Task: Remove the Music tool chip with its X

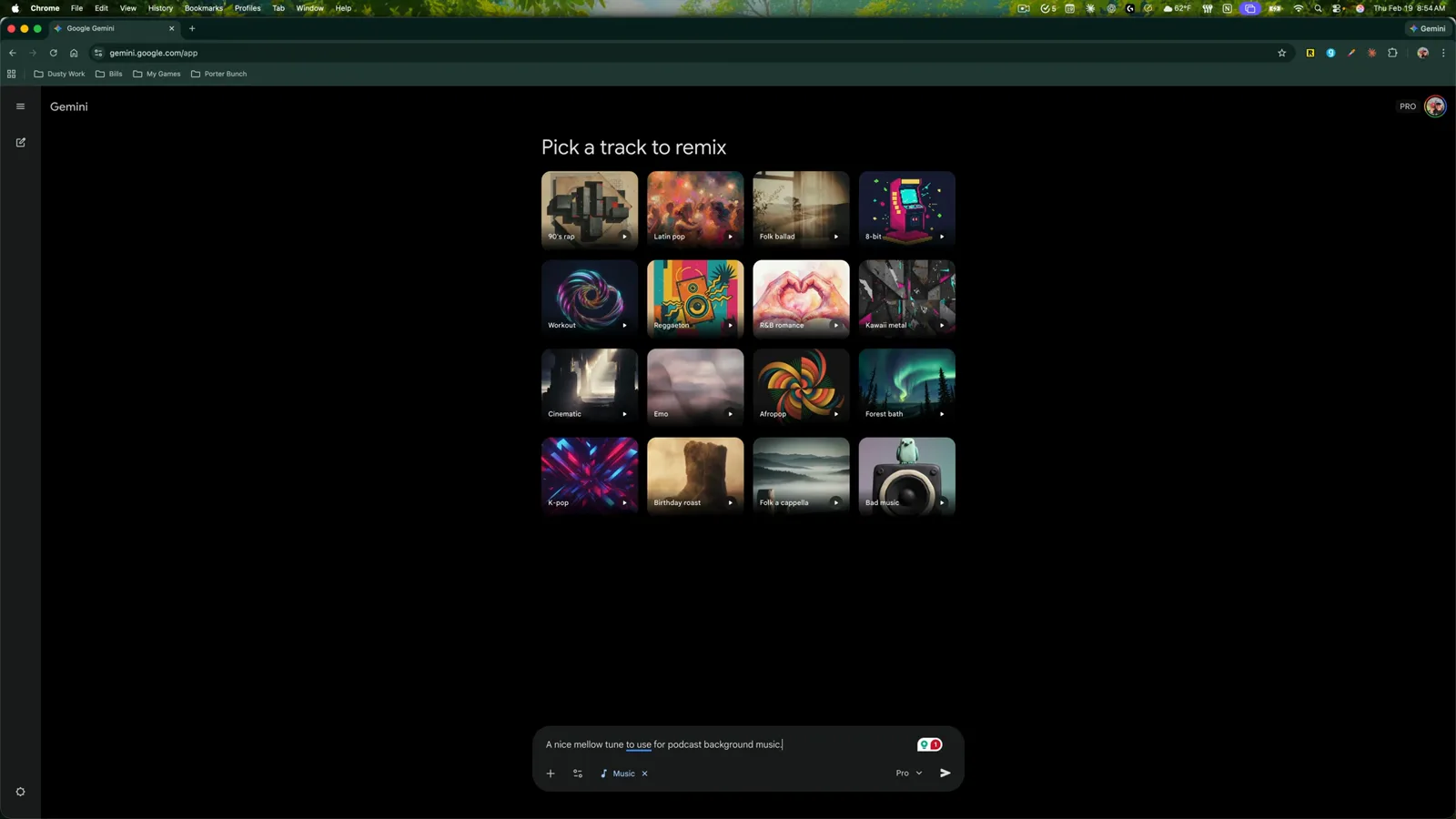Action: tap(644, 773)
